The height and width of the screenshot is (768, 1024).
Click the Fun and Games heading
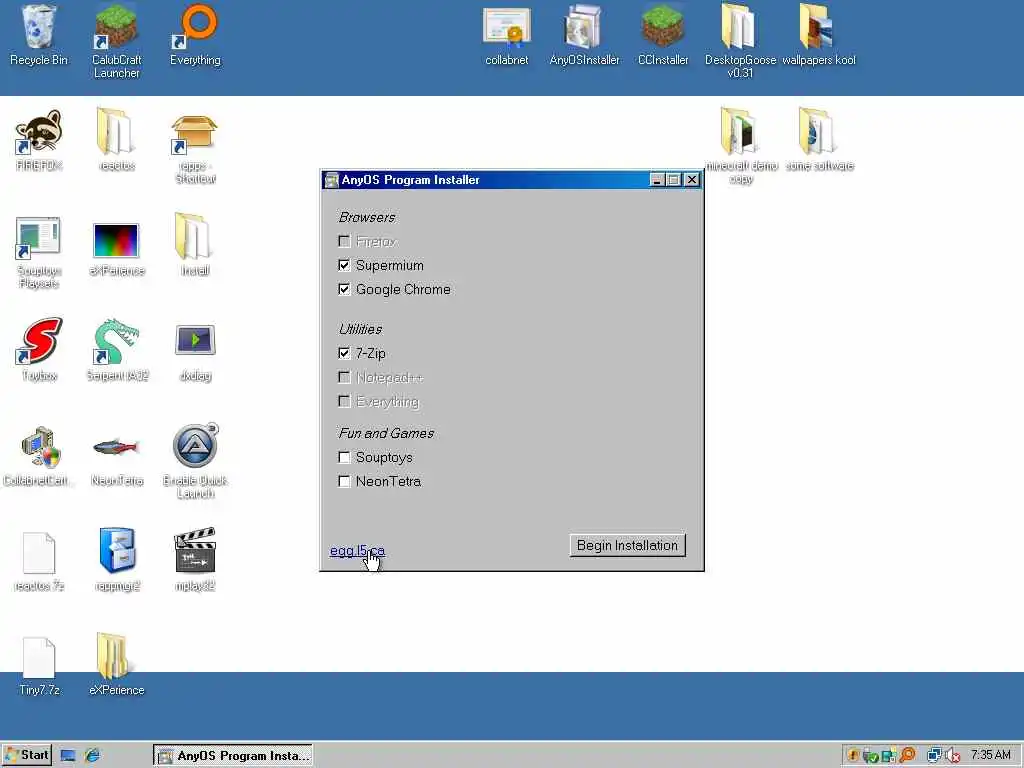[387, 433]
